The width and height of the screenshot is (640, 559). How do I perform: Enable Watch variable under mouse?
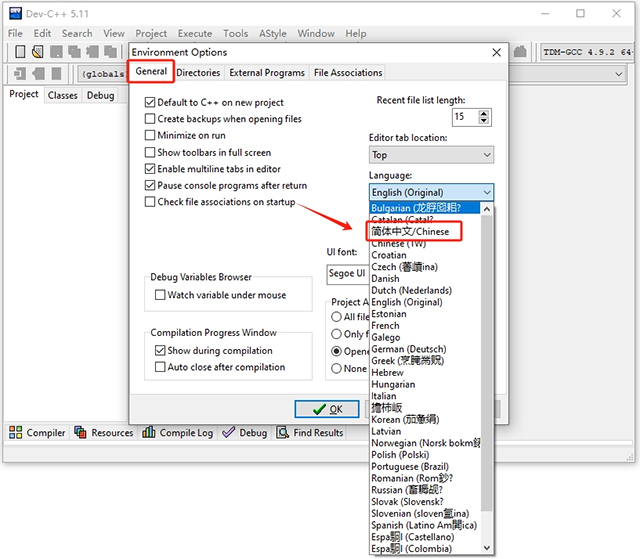point(160,295)
